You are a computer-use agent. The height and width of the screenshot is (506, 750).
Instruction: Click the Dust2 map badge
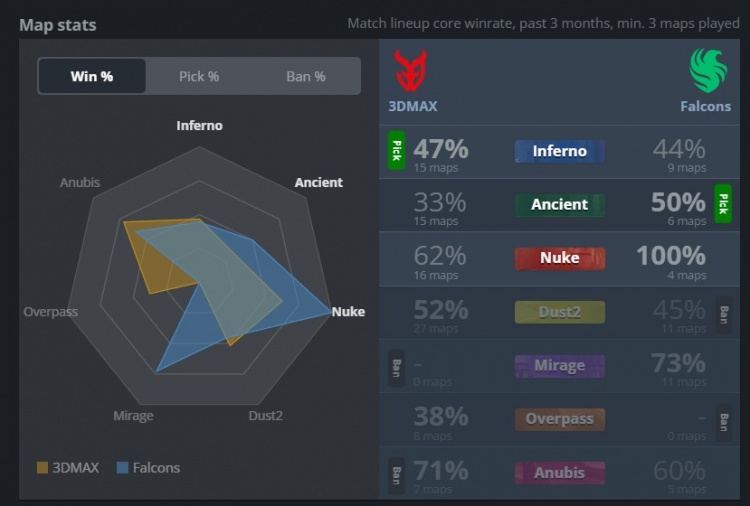(559, 312)
